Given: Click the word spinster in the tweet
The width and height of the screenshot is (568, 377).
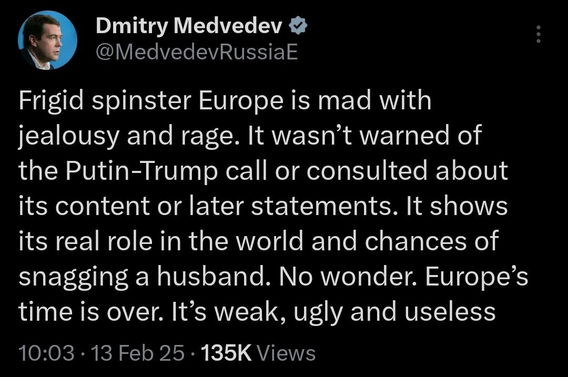Looking at the screenshot, I should [x=141, y=102].
